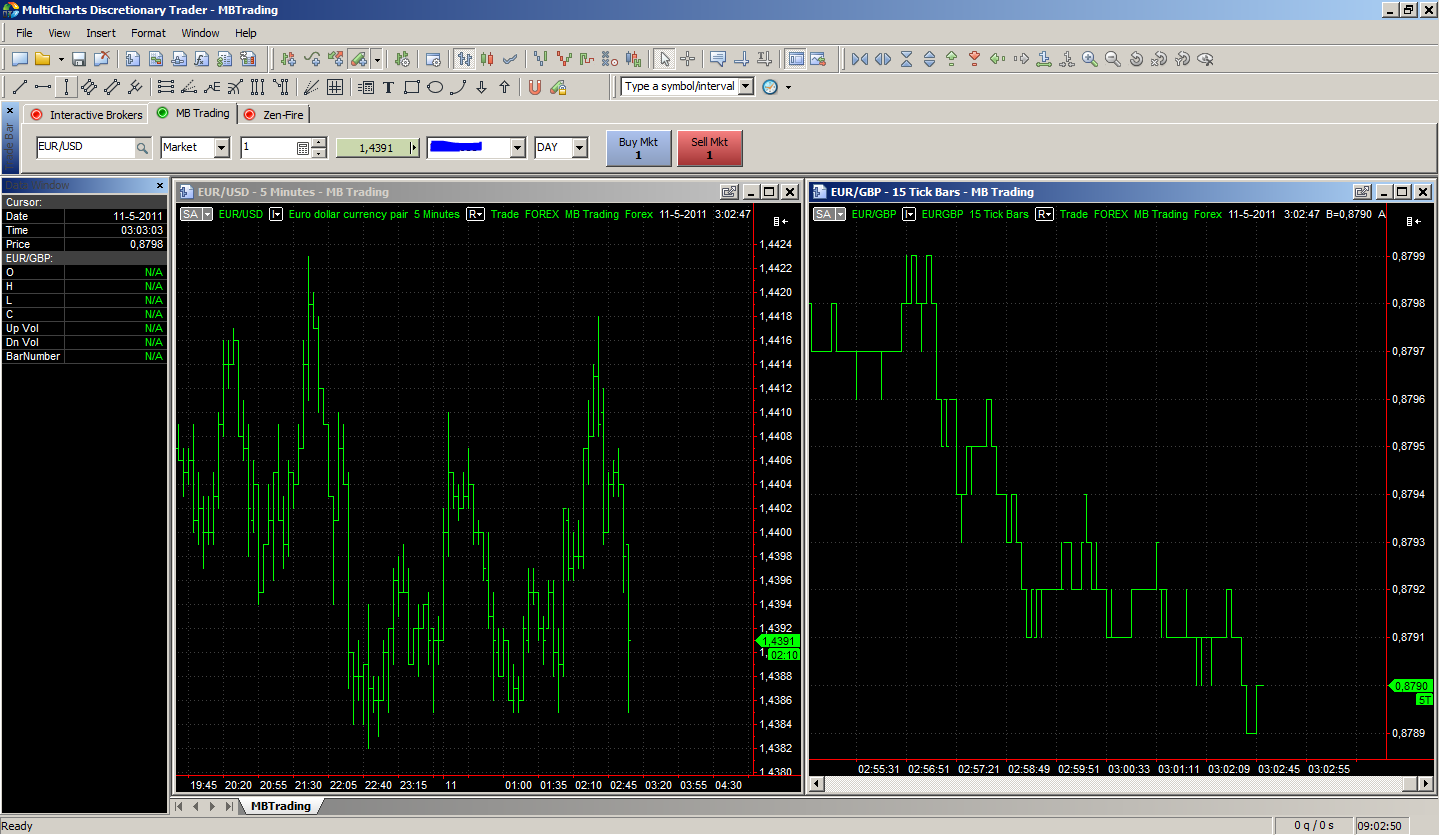
Task: Click the red down arrow toolbar icon
Action: coord(974,59)
